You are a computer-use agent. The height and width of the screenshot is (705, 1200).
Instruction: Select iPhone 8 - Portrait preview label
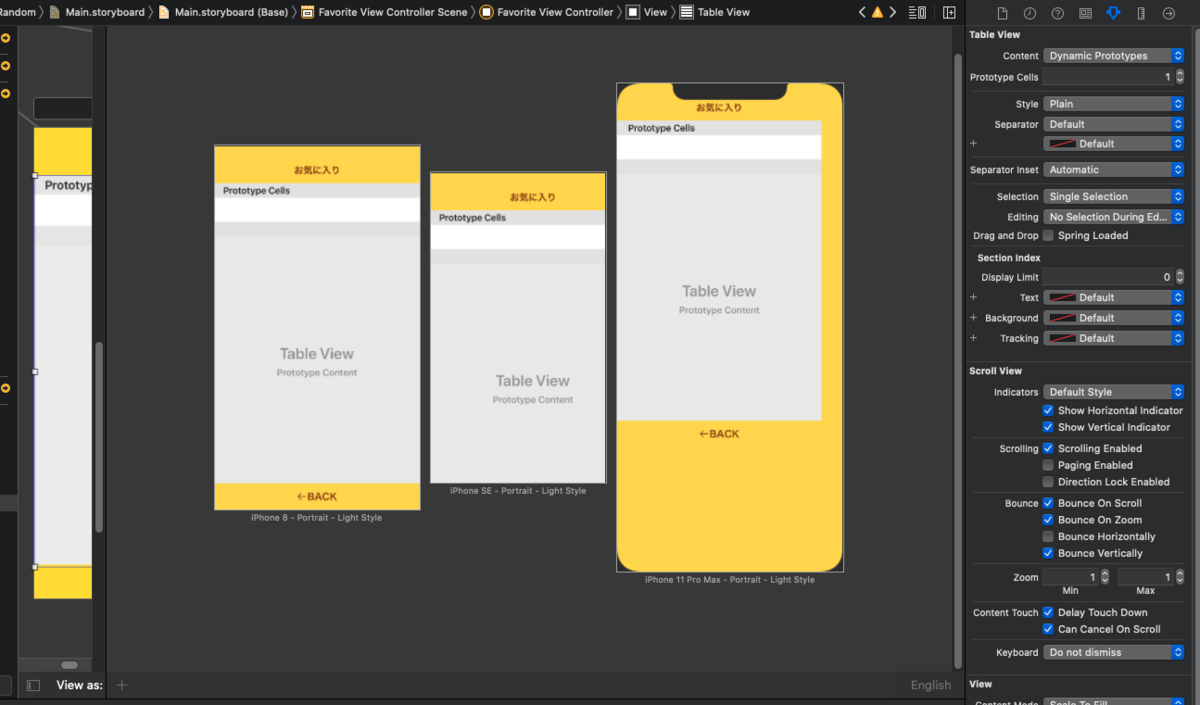click(x=317, y=518)
